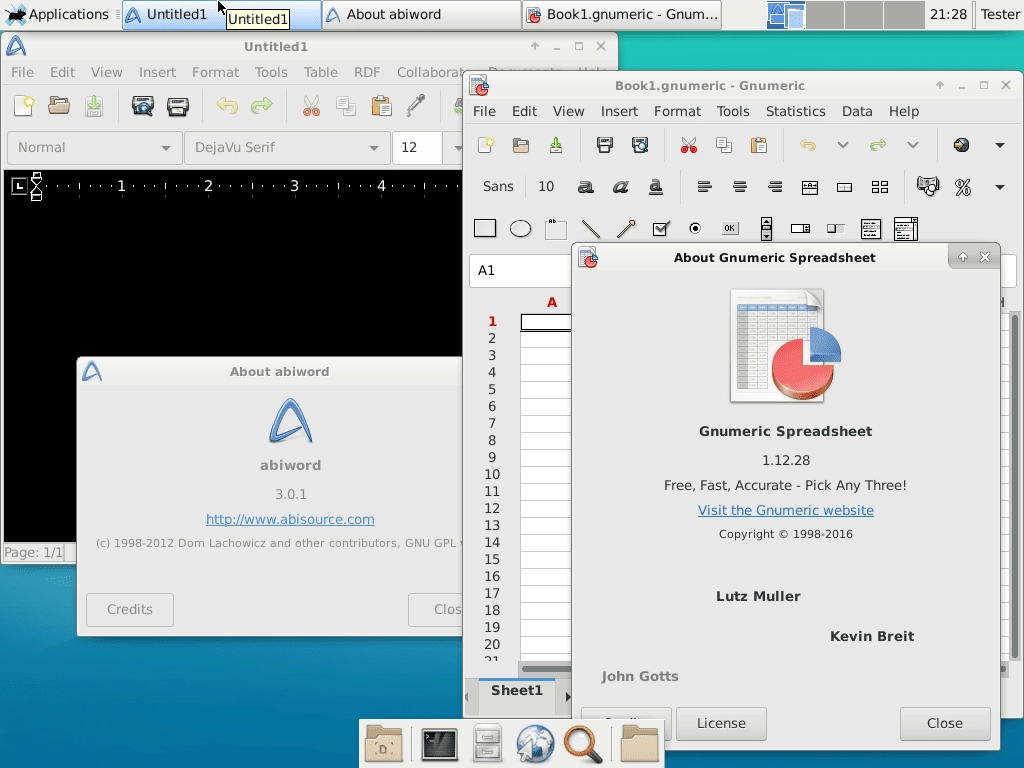Insert Radio button object in Gnumeric
This screenshot has width=1024, height=768.
pos(696,229)
